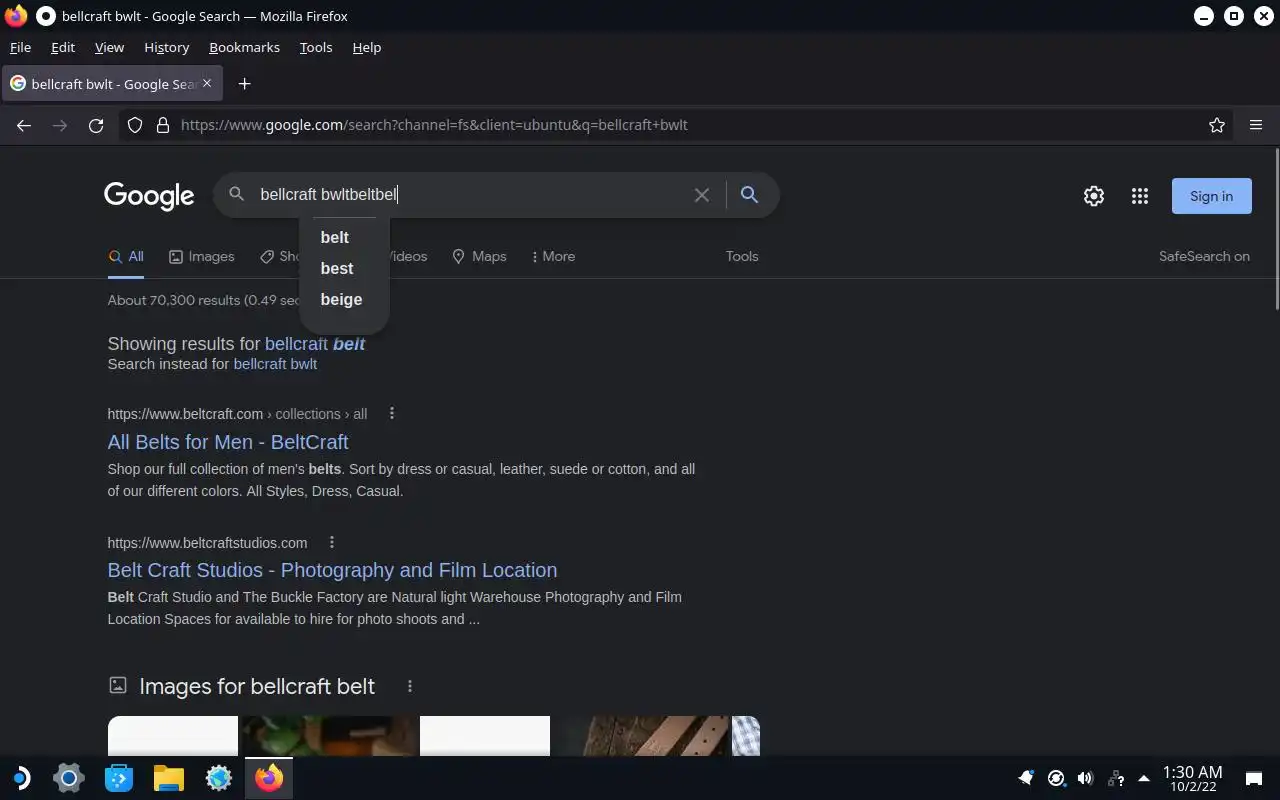The height and width of the screenshot is (800, 1280).
Task: Click the page vertical scrollbar
Action: [1276, 229]
